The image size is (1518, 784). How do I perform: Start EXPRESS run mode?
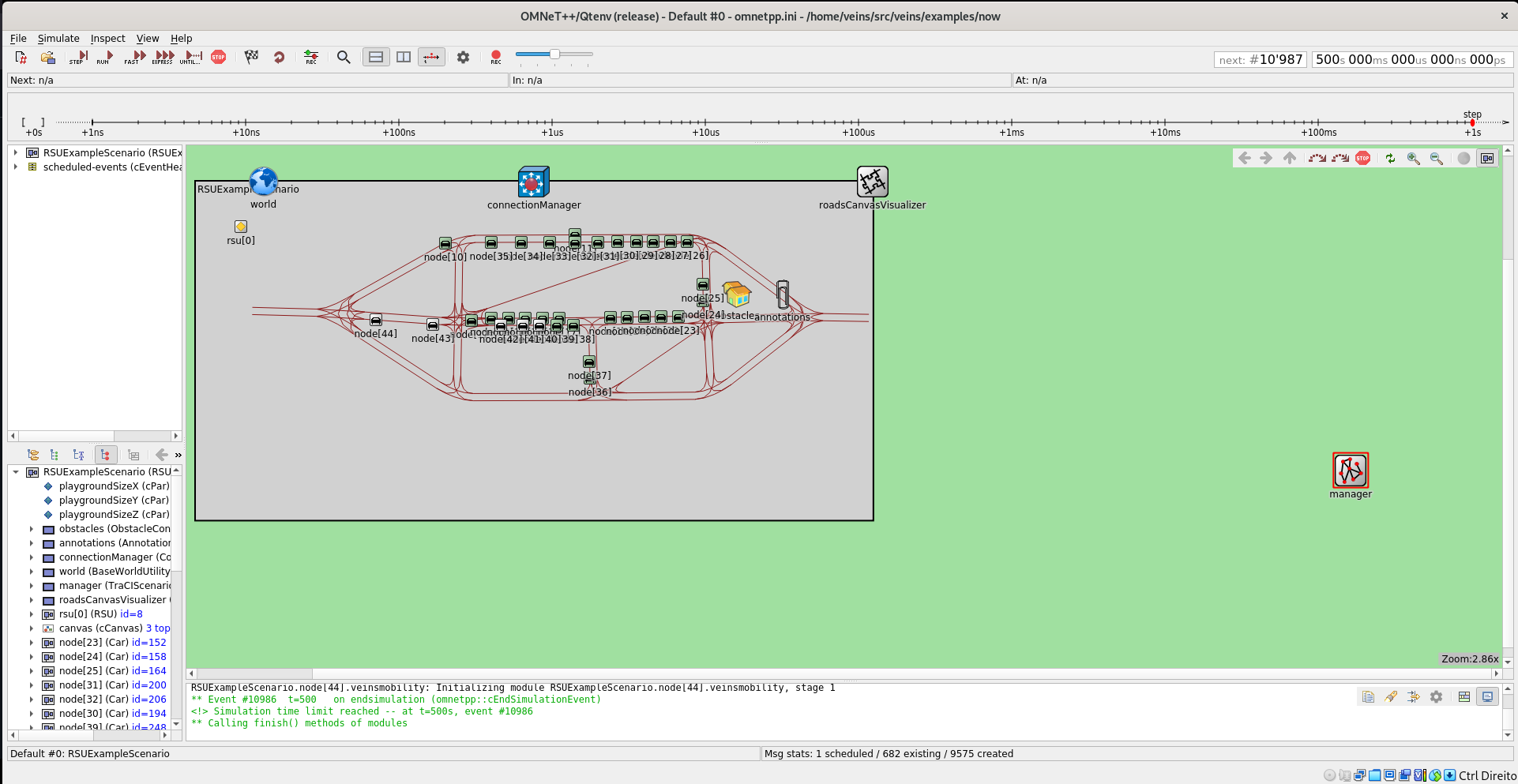[162, 57]
